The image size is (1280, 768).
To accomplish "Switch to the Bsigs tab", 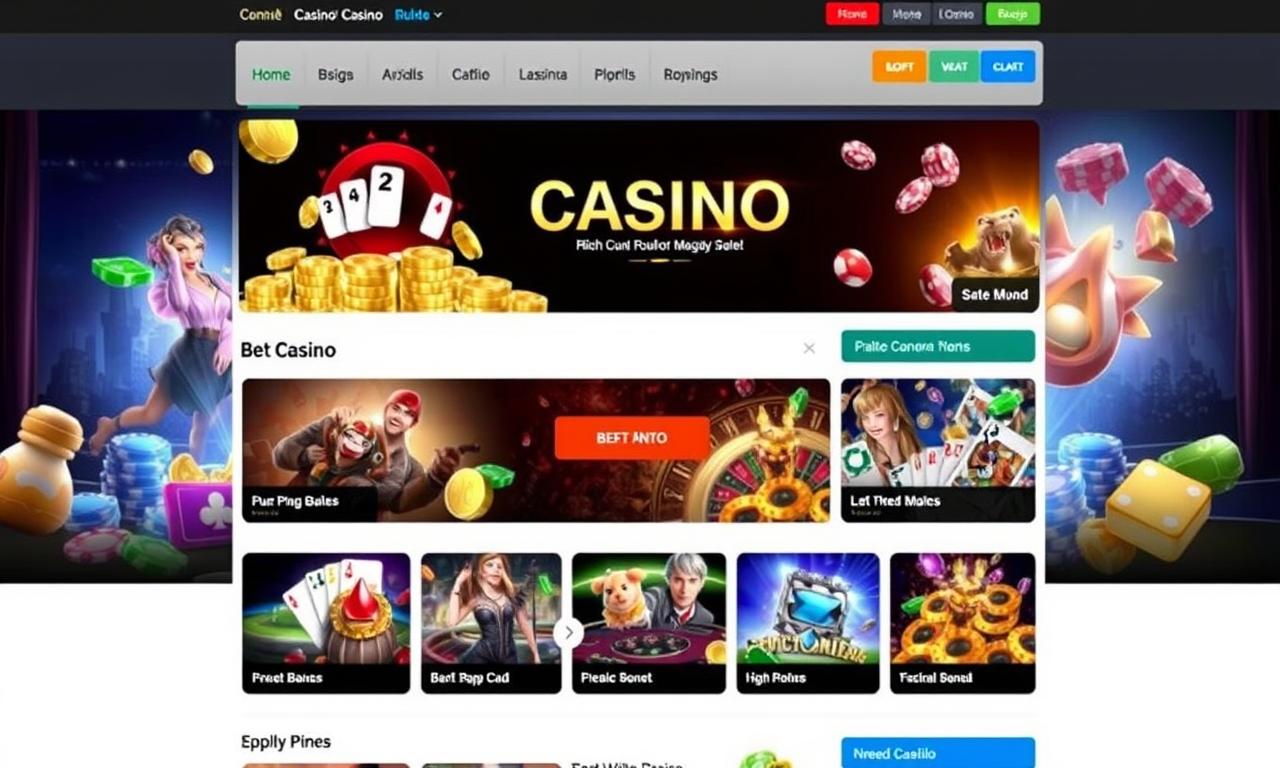I will [x=335, y=74].
